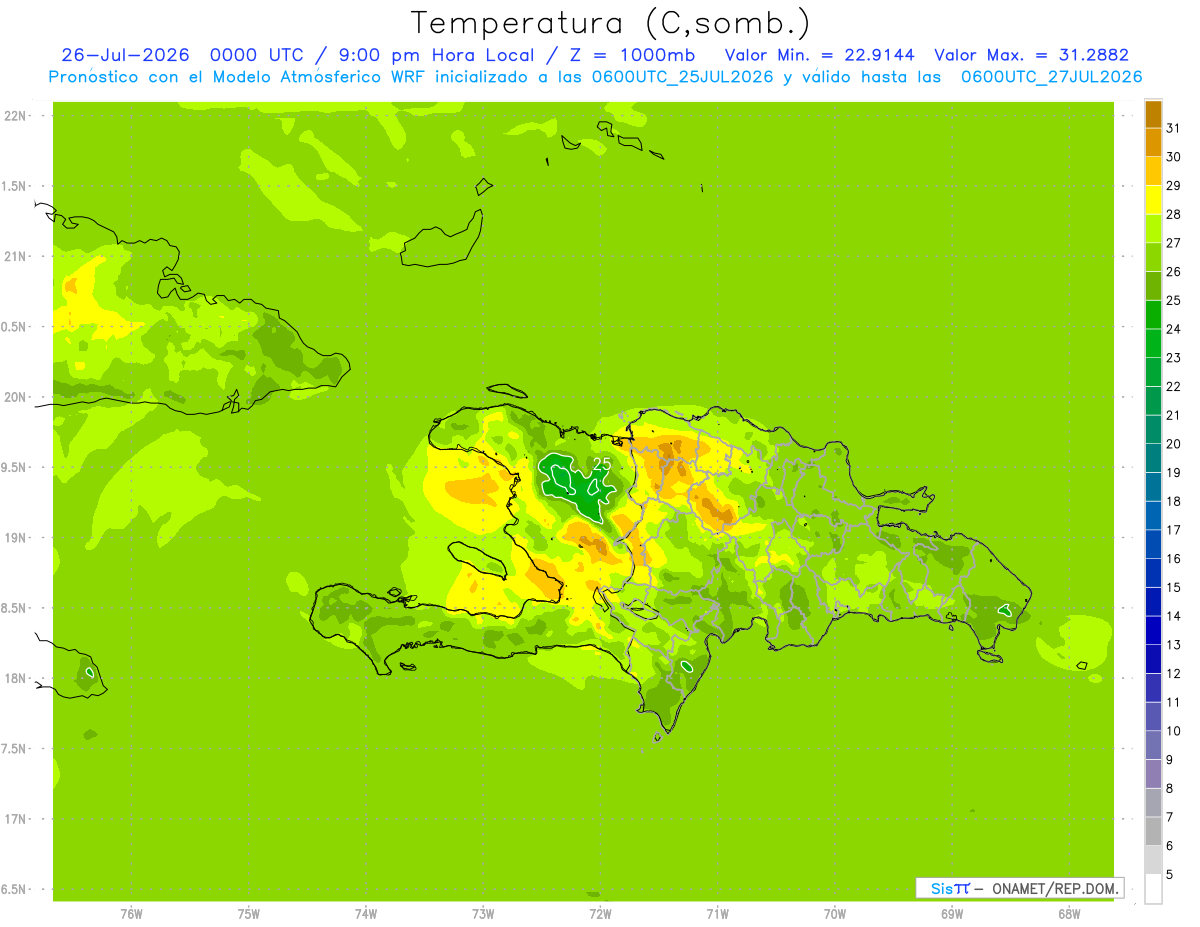This screenshot has width=1200, height=927.
Task: Click the '76W' longitude label
Action: pos(131,913)
